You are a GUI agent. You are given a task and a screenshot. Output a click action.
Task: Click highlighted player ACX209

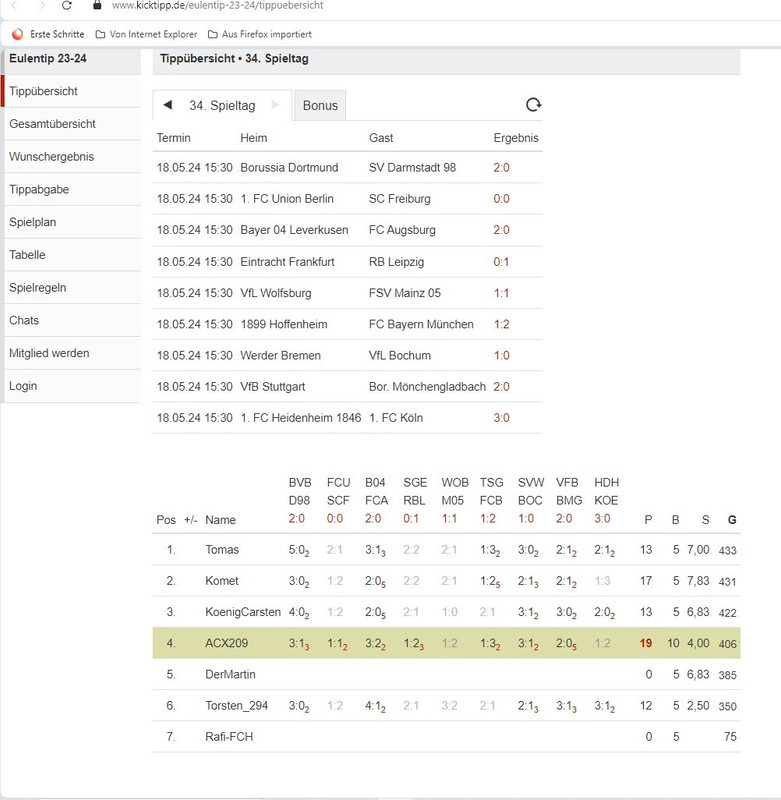coord(226,643)
